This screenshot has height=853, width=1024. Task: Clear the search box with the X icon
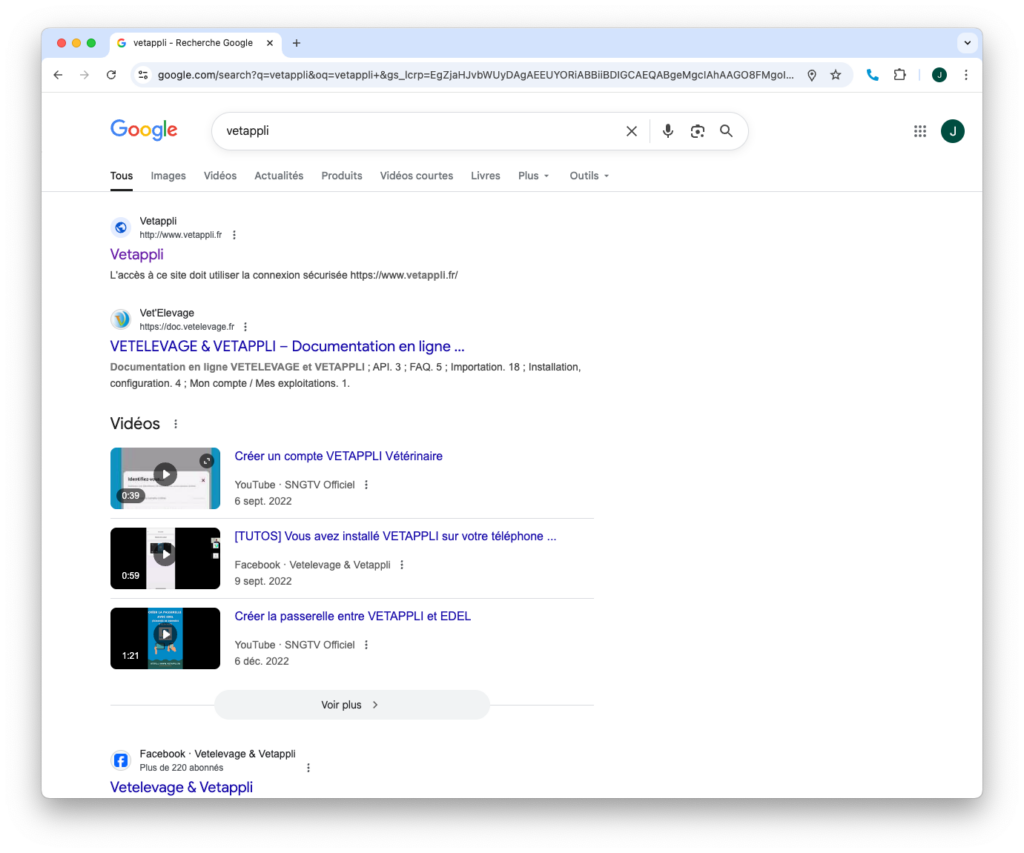tap(631, 131)
